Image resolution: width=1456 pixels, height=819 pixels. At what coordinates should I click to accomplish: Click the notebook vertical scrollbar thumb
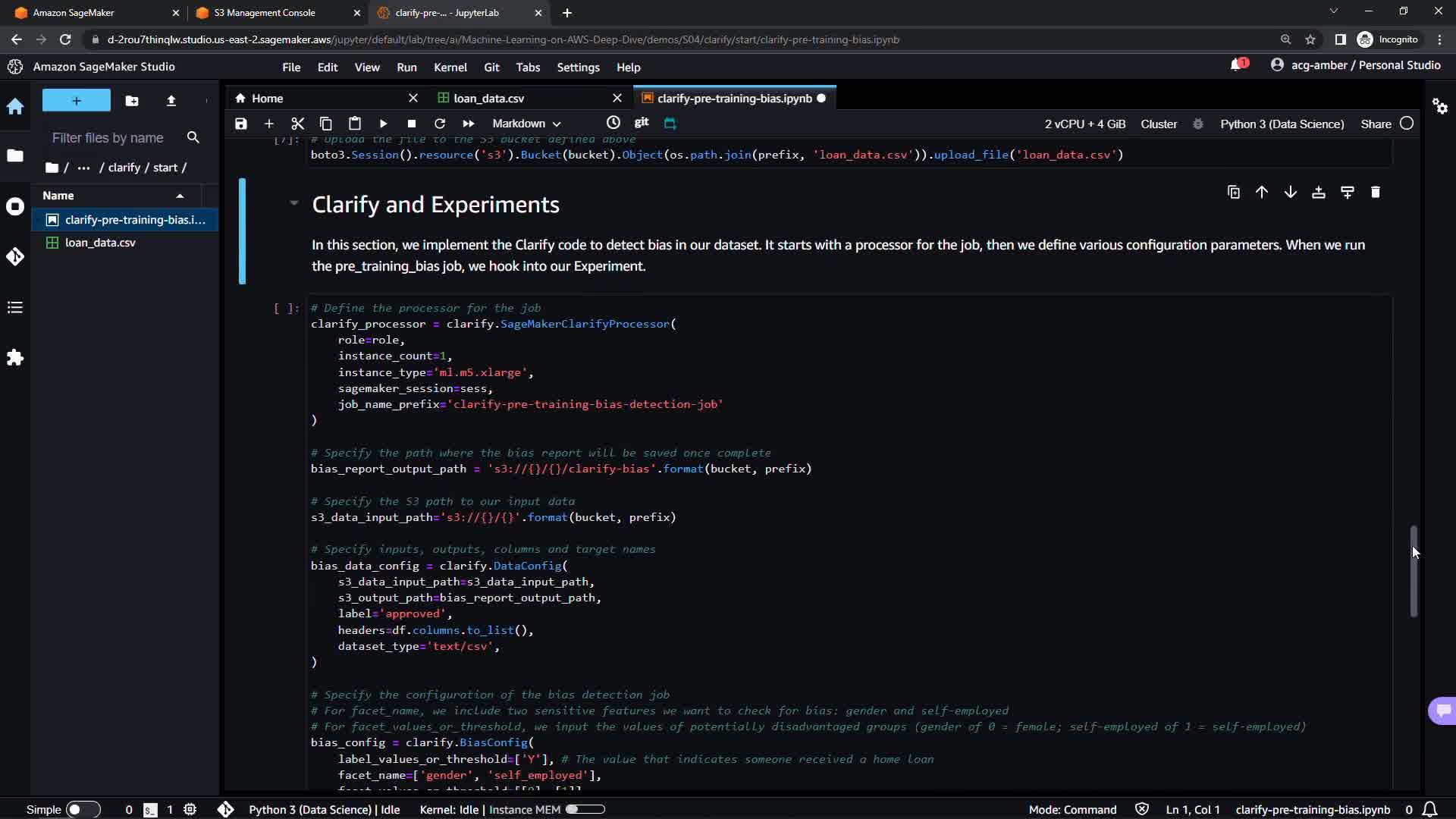tap(1414, 570)
